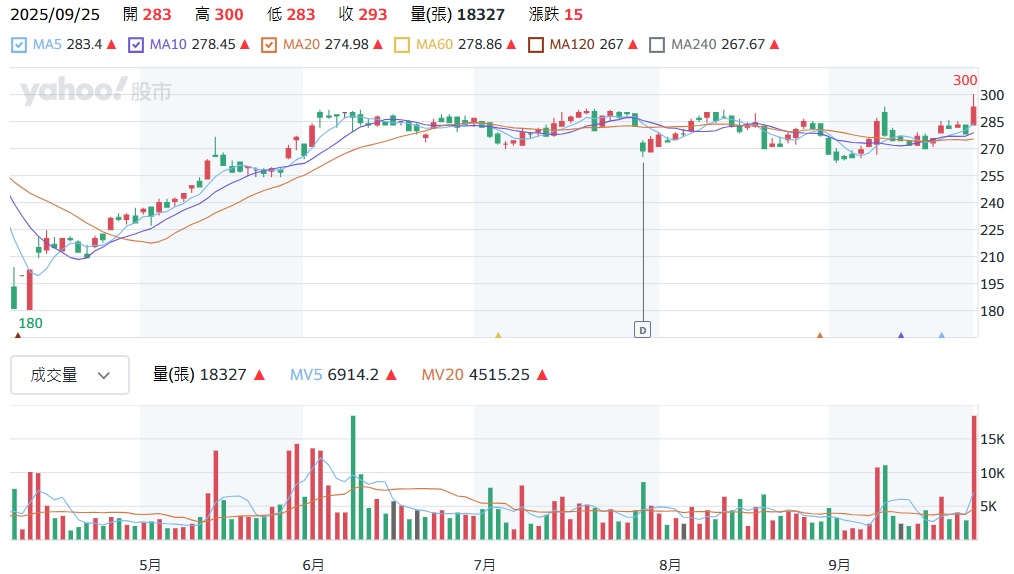Click the red 300 high price label
Viewport: 1014px width, 574px height.
[x=965, y=80]
